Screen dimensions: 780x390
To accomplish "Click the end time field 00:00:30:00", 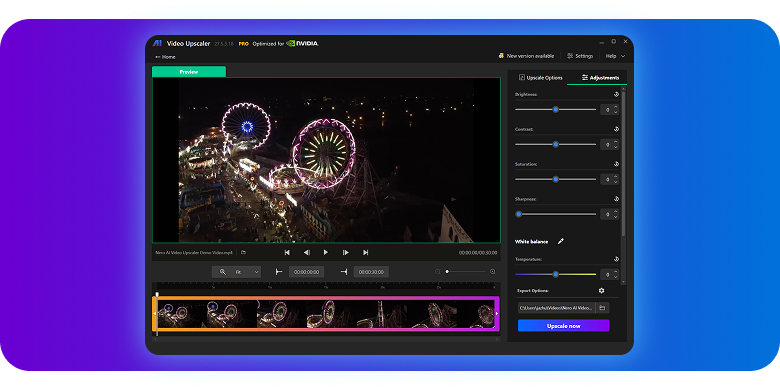I will pos(372,272).
